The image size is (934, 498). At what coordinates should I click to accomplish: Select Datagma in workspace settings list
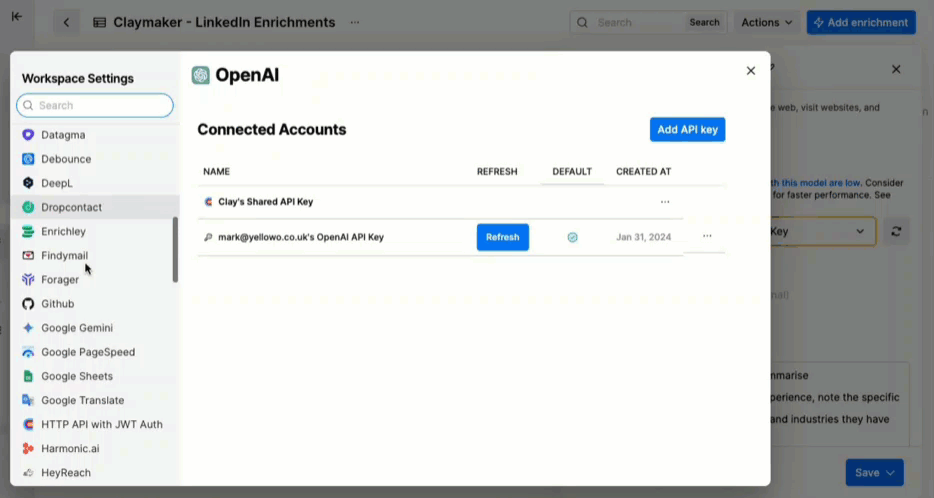[95, 135]
